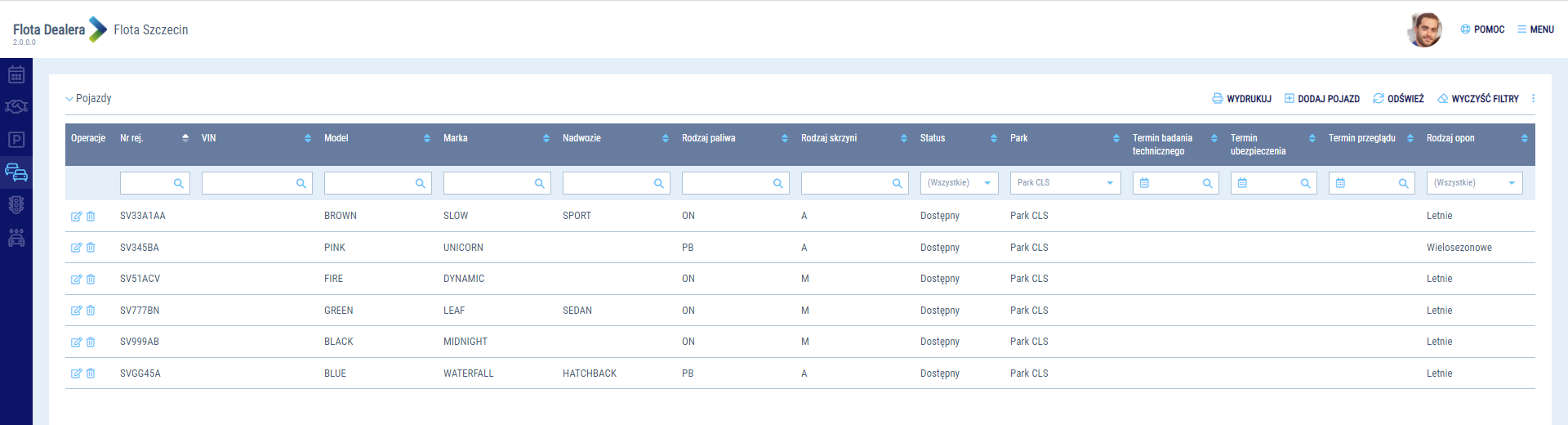This screenshot has width=1568, height=425.
Task: Click edit icon for vehicle SV33A1AA
Action: (x=76, y=217)
